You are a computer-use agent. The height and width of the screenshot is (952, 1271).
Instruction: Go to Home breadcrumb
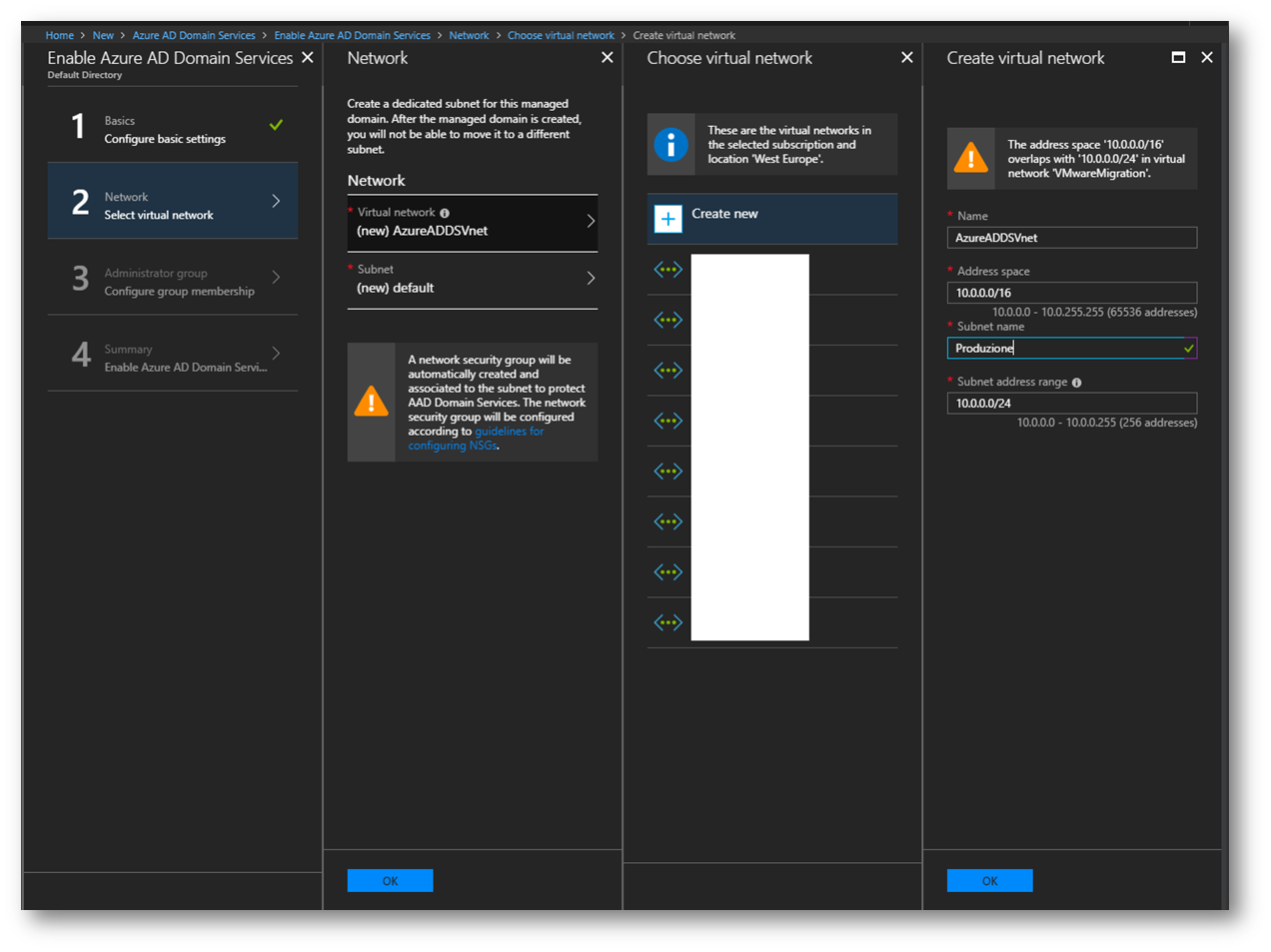[x=60, y=36]
